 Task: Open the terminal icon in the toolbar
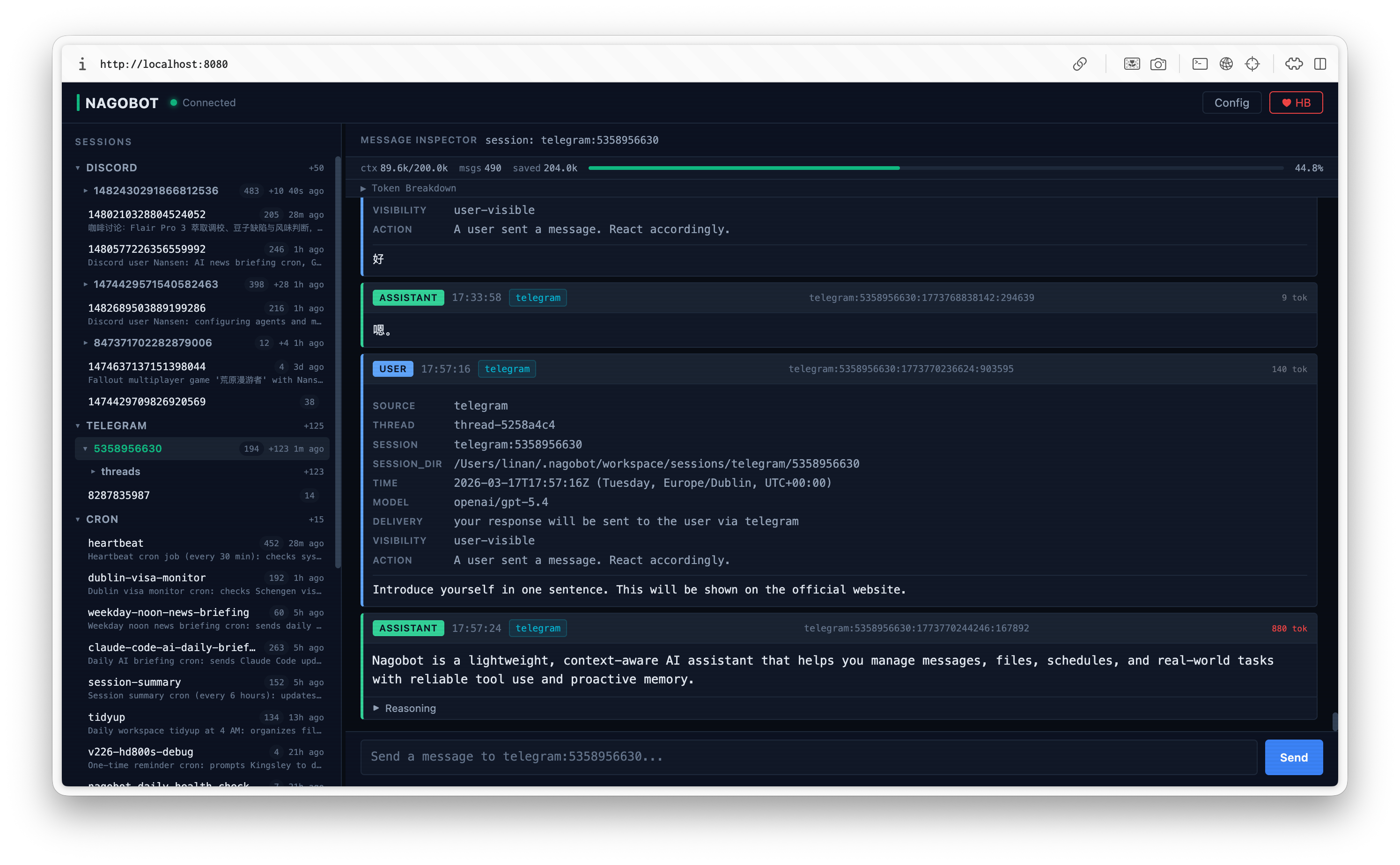[x=1199, y=64]
